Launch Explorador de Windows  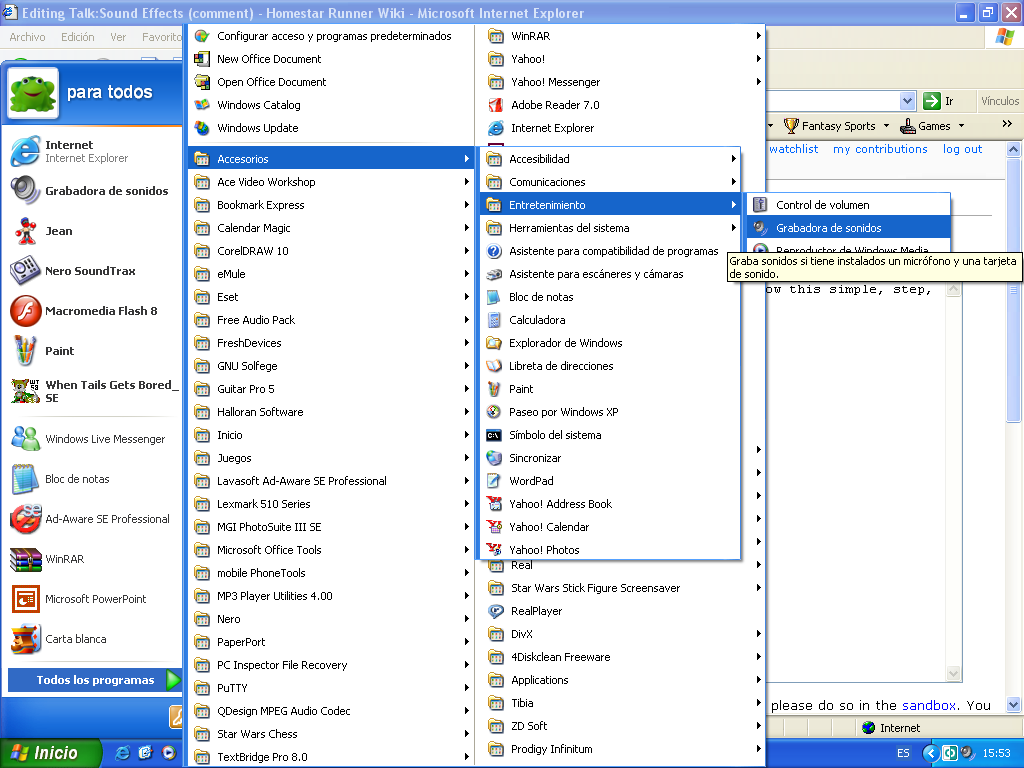pos(610,343)
